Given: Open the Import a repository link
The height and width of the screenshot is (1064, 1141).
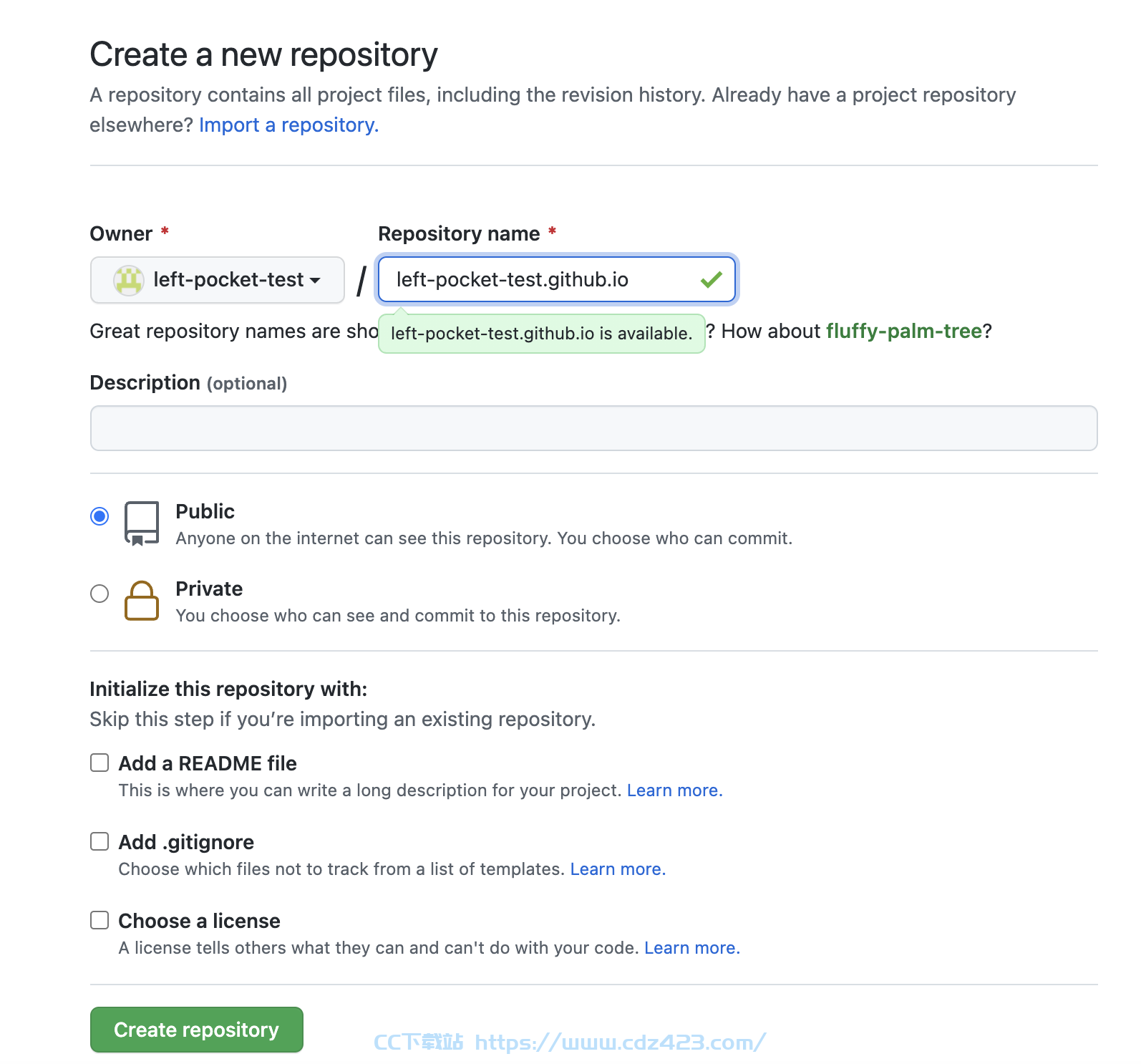Looking at the screenshot, I should point(289,125).
